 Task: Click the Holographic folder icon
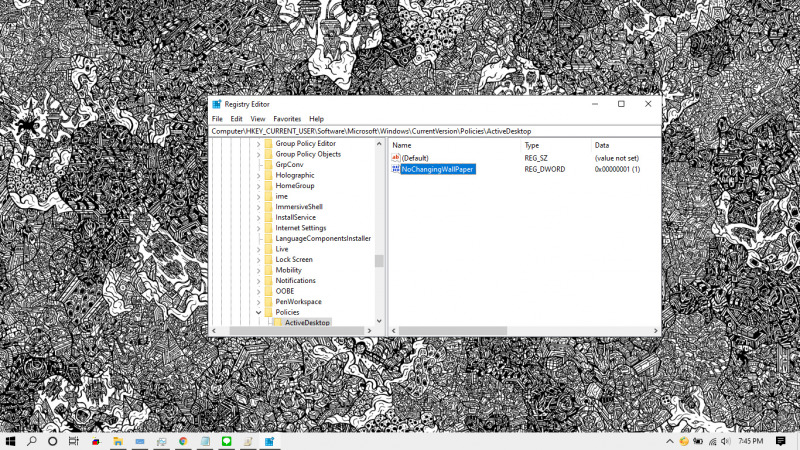(x=268, y=175)
